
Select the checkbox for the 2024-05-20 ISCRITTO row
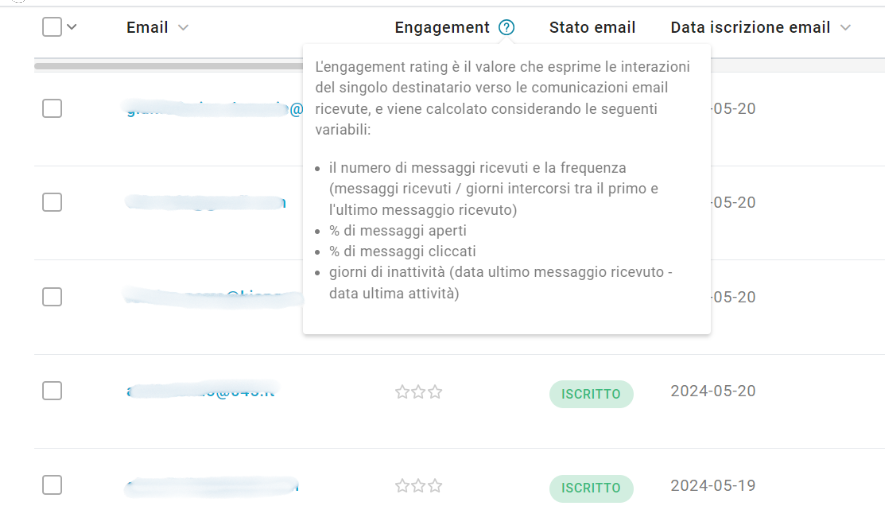(52, 391)
